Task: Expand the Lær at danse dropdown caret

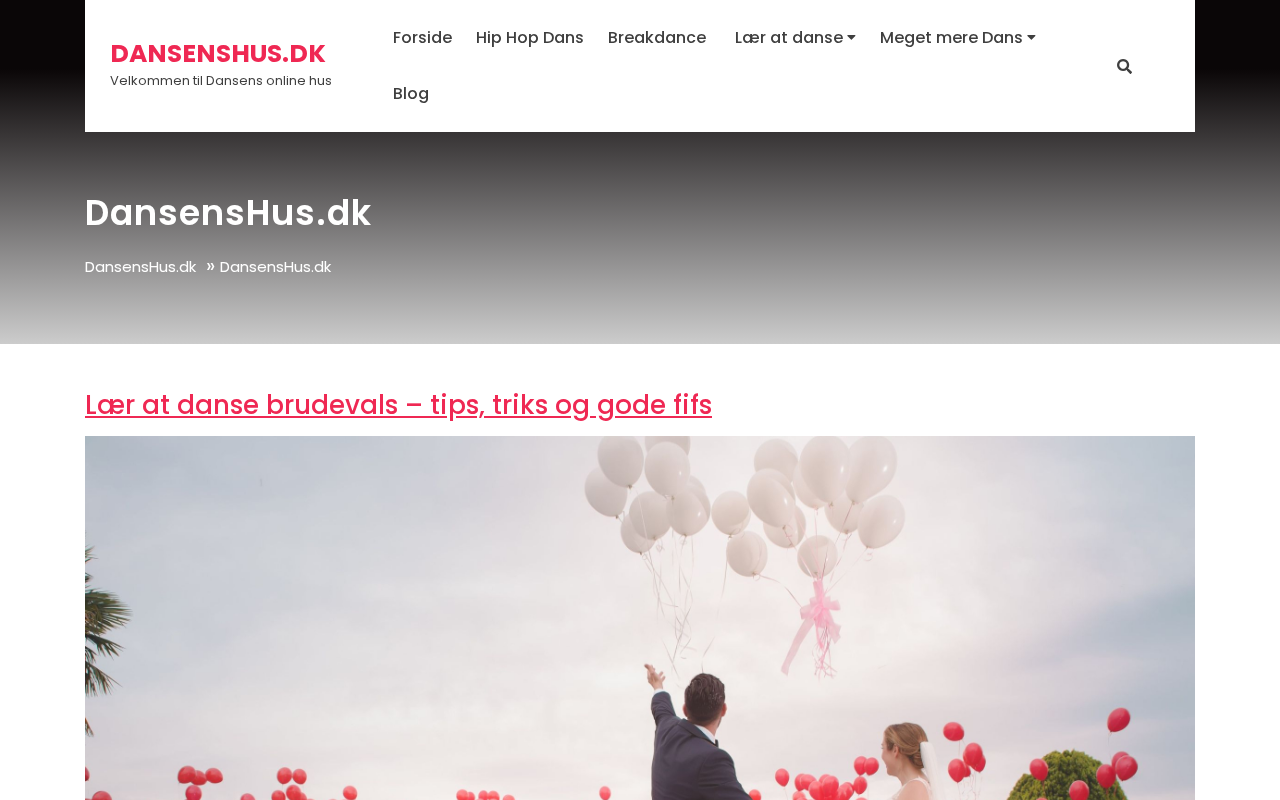Action: [x=851, y=38]
